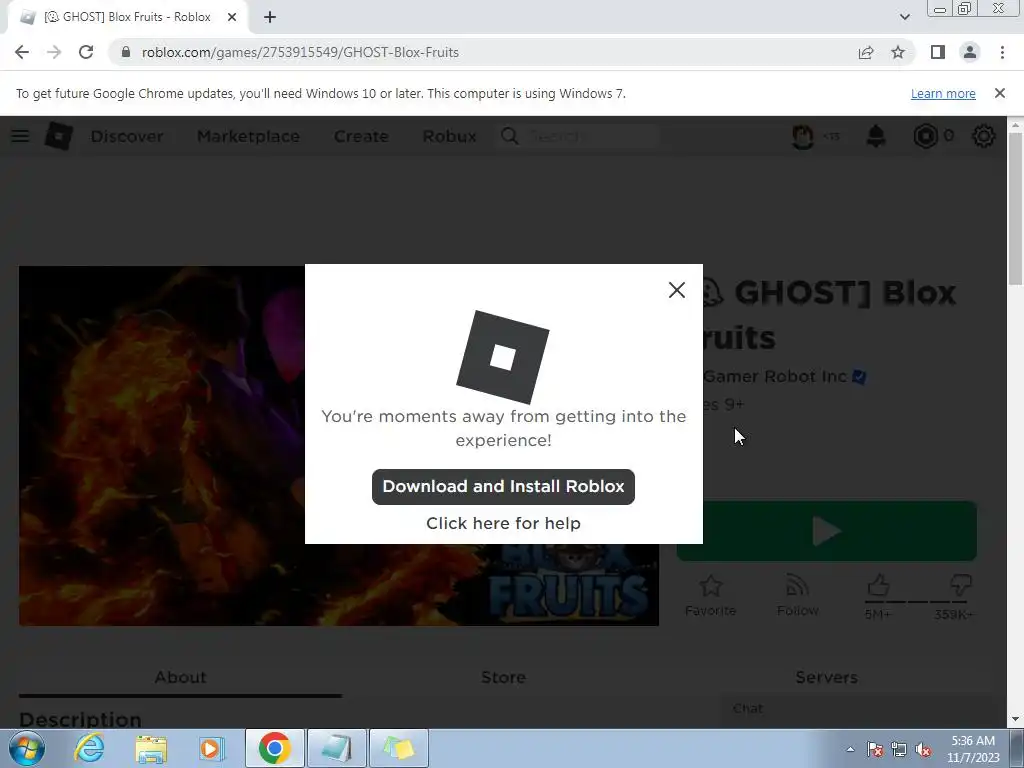This screenshot has height=768, width=1024.
Task: Reload the Roblox page
Action: (x=86, y=52)
